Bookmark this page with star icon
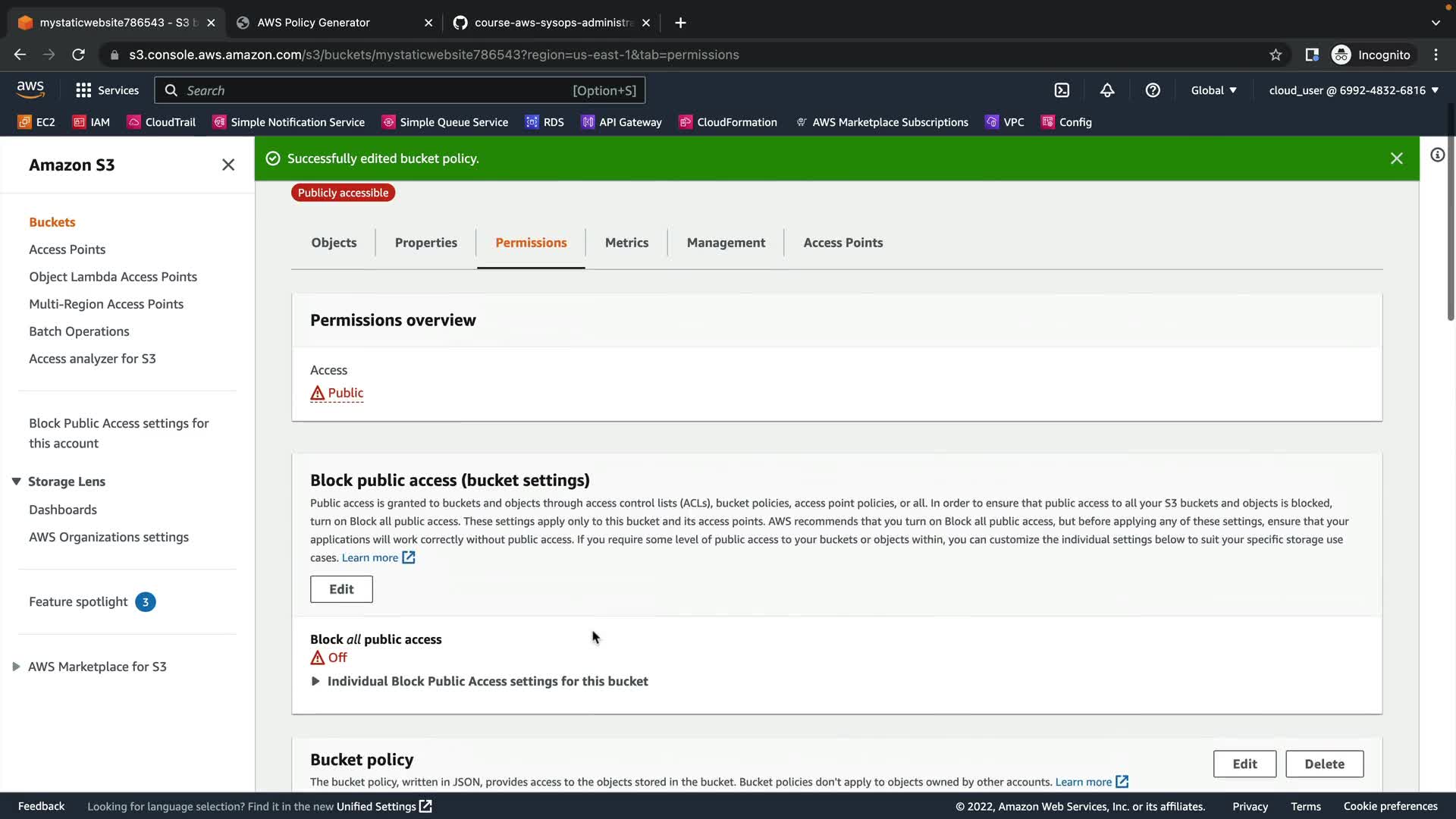 tap(1276, 55)
